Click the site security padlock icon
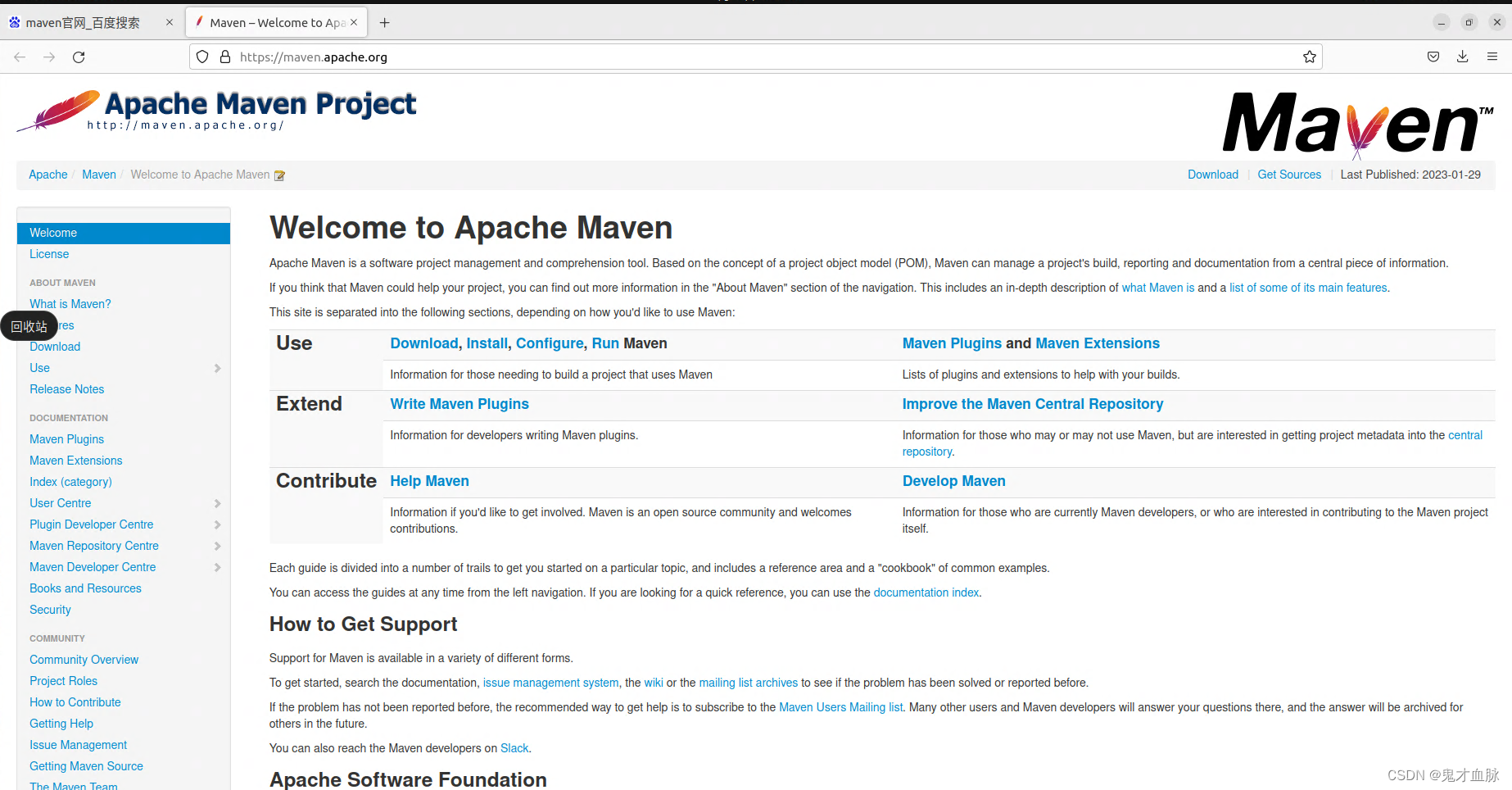The width and height of the screenshot is (1512, 790). (x=225, y=57)
